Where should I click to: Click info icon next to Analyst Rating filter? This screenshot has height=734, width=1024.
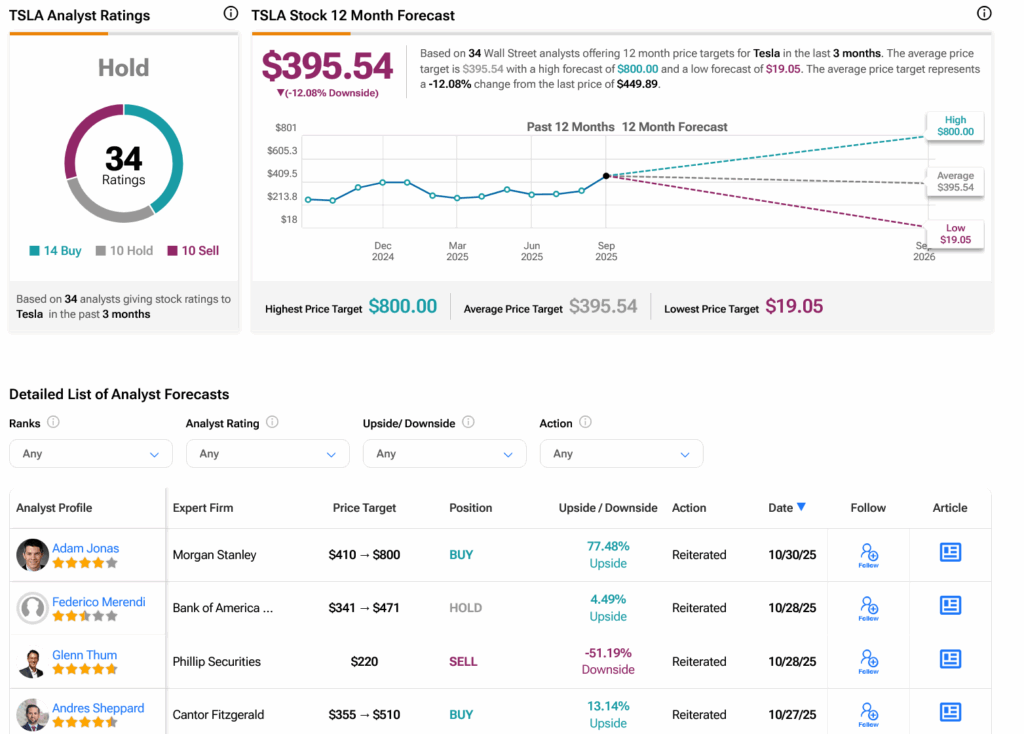point(272,423)
